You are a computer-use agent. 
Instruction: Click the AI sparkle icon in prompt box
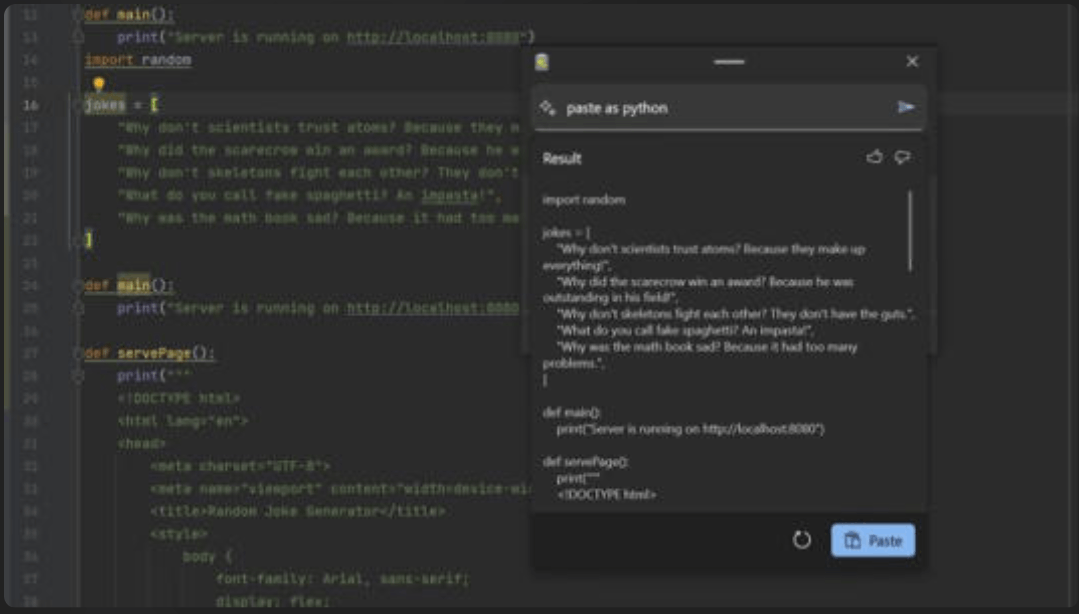click(547, 107)
